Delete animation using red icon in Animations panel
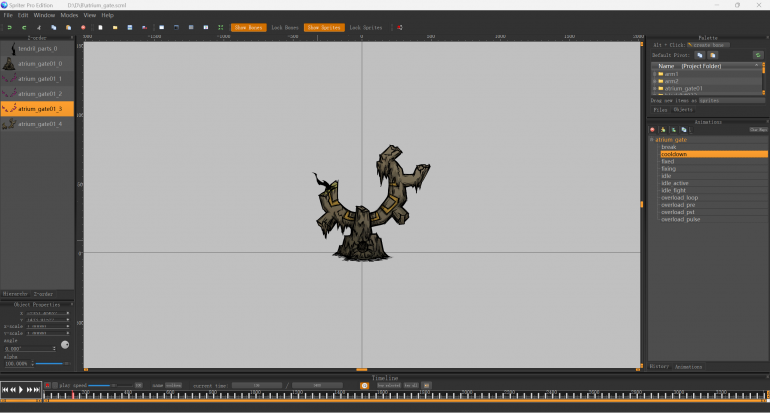This screenshot has width=770, height=413. point(653,130)
